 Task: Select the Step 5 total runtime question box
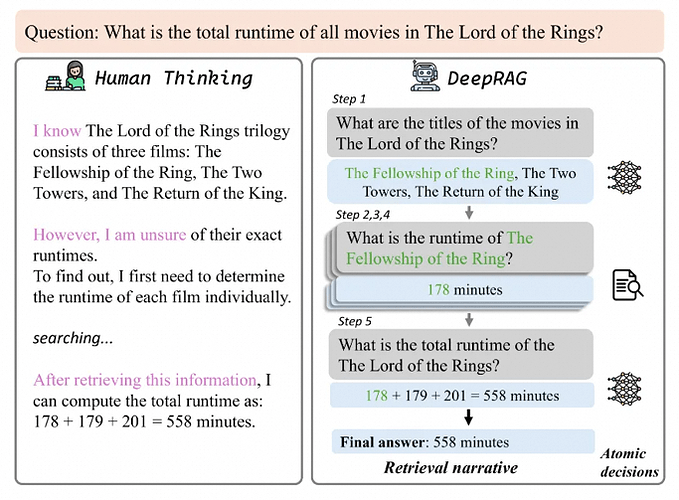pos(460,355)
